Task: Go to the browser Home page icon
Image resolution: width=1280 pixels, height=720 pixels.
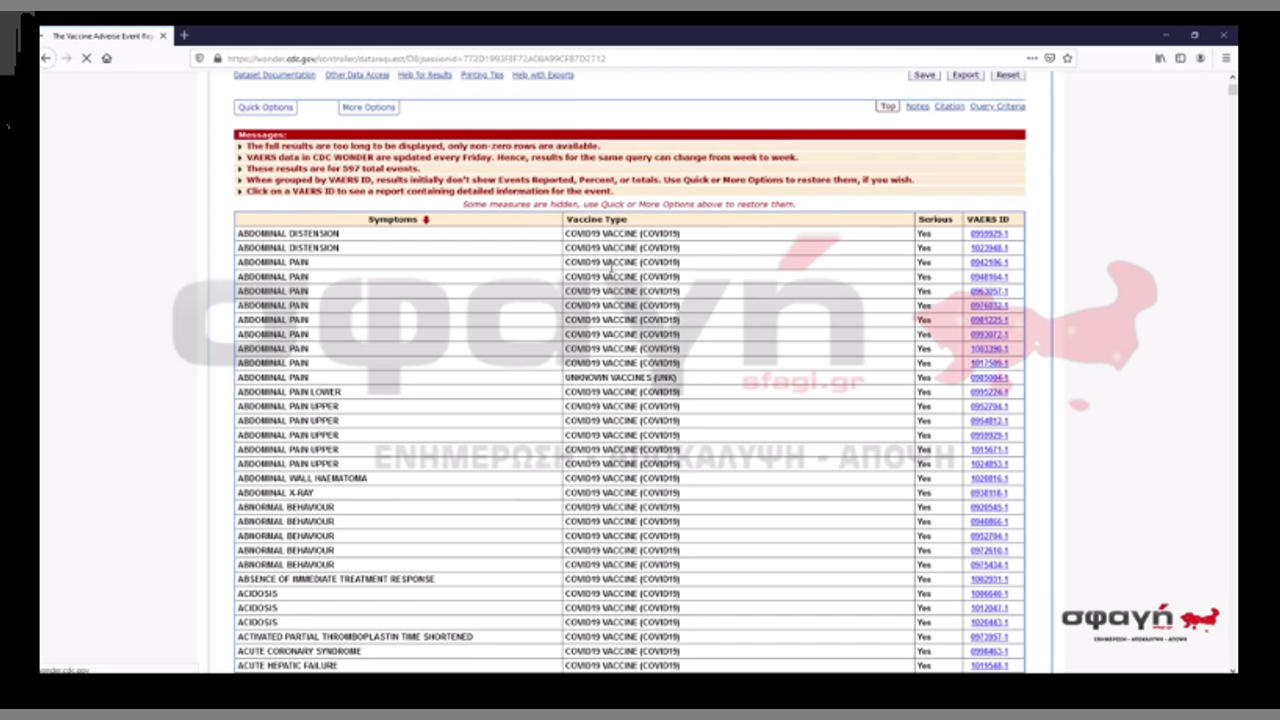Action: [107, 58]
